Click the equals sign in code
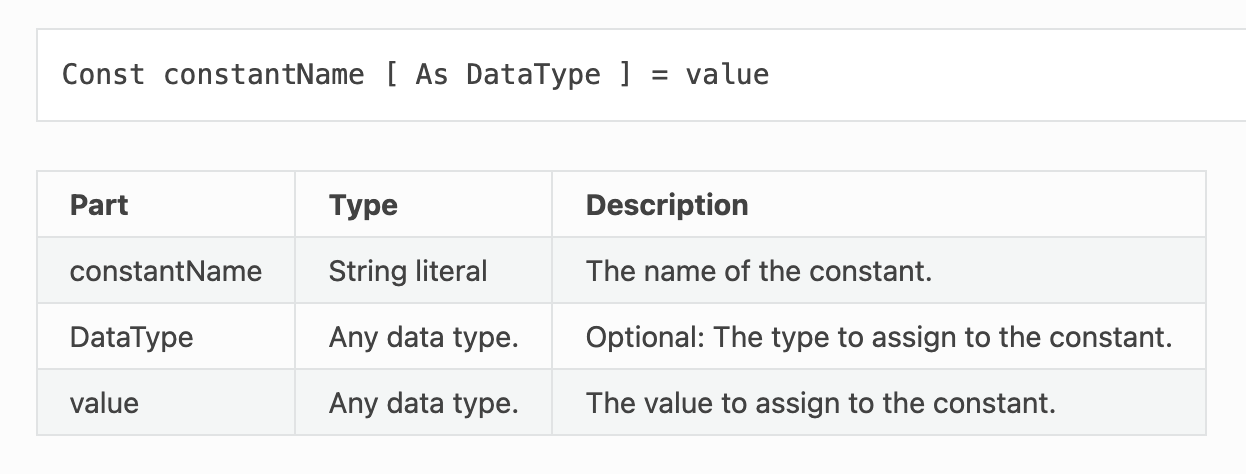 tap(659, 75)
